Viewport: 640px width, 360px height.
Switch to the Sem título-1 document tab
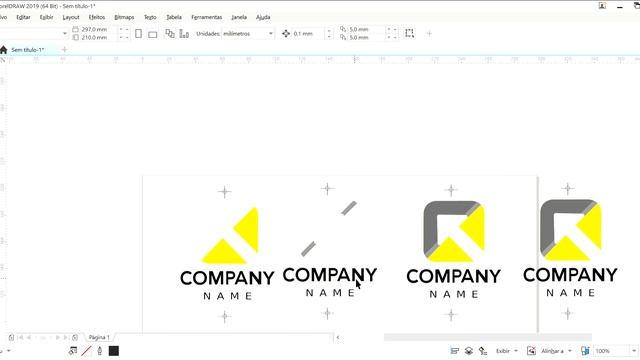(27, 50)
